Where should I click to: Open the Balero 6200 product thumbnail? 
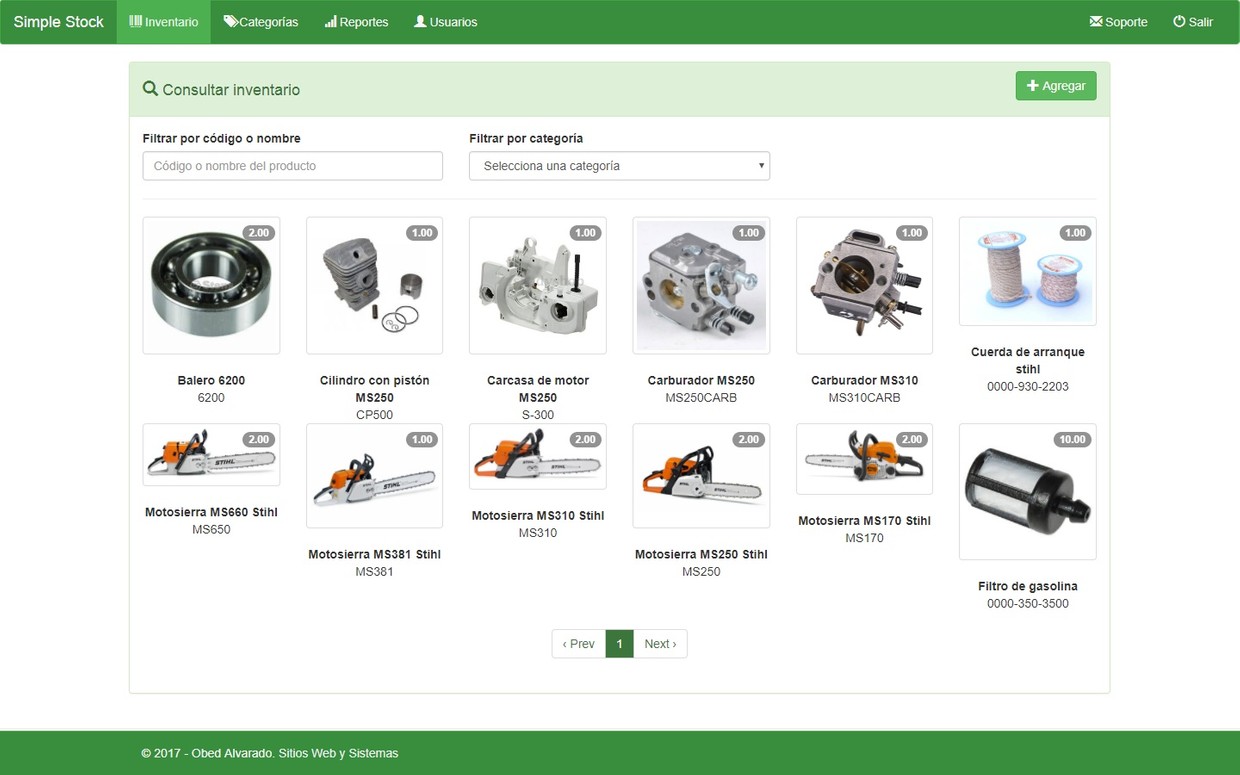(211, 283)
